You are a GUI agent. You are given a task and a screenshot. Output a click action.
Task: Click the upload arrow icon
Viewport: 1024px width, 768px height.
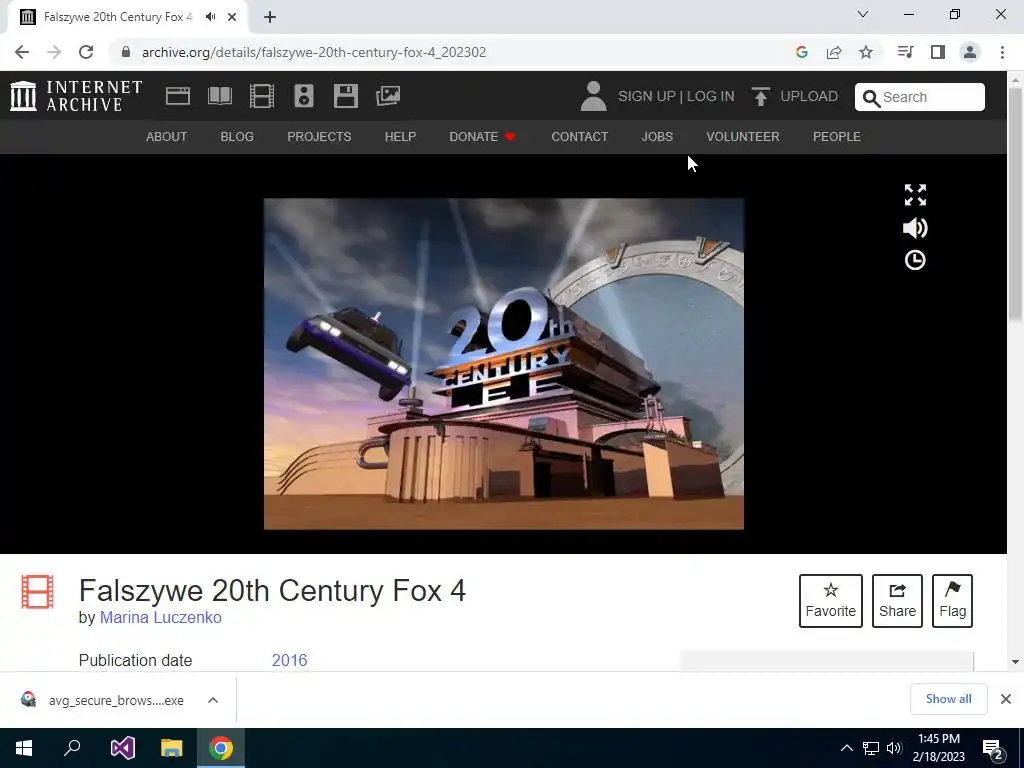760,97
